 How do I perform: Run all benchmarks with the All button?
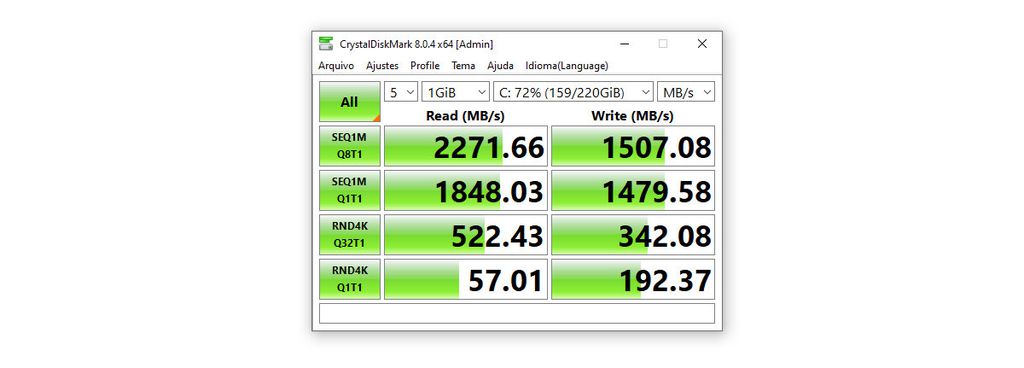pyautogui.click(x=349, y=102)
